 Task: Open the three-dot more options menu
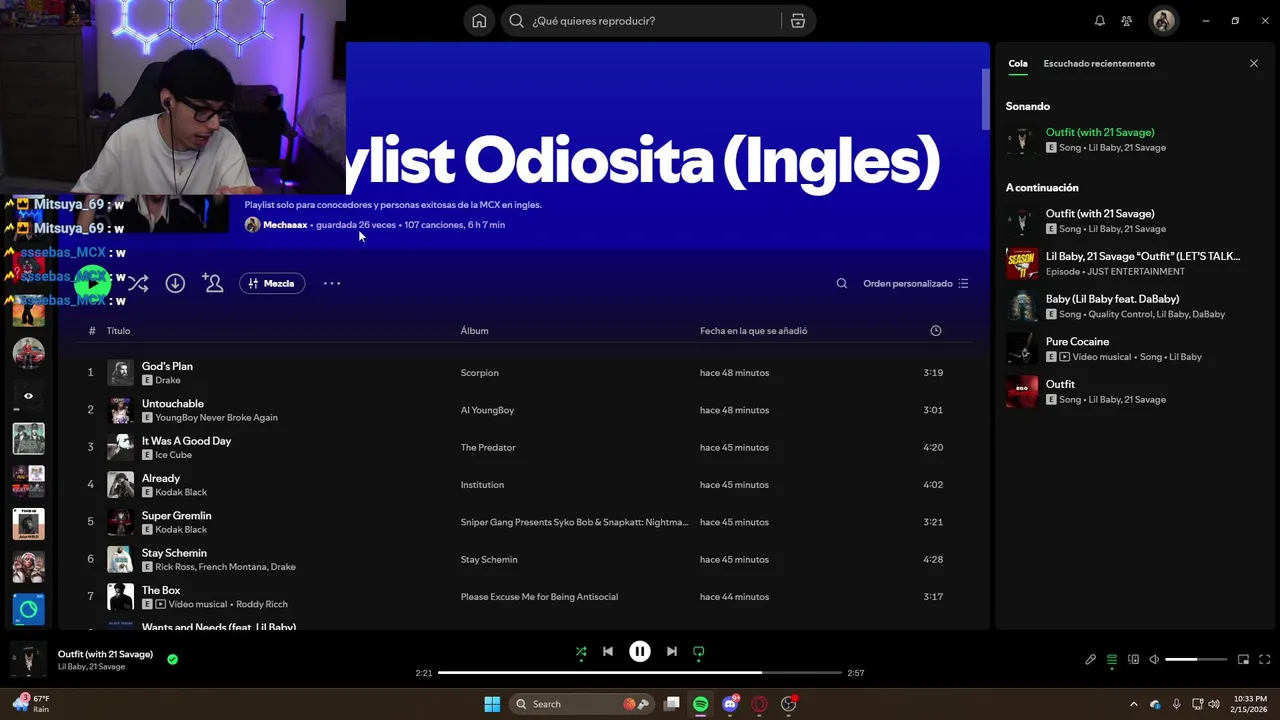[x=332, y=284]
